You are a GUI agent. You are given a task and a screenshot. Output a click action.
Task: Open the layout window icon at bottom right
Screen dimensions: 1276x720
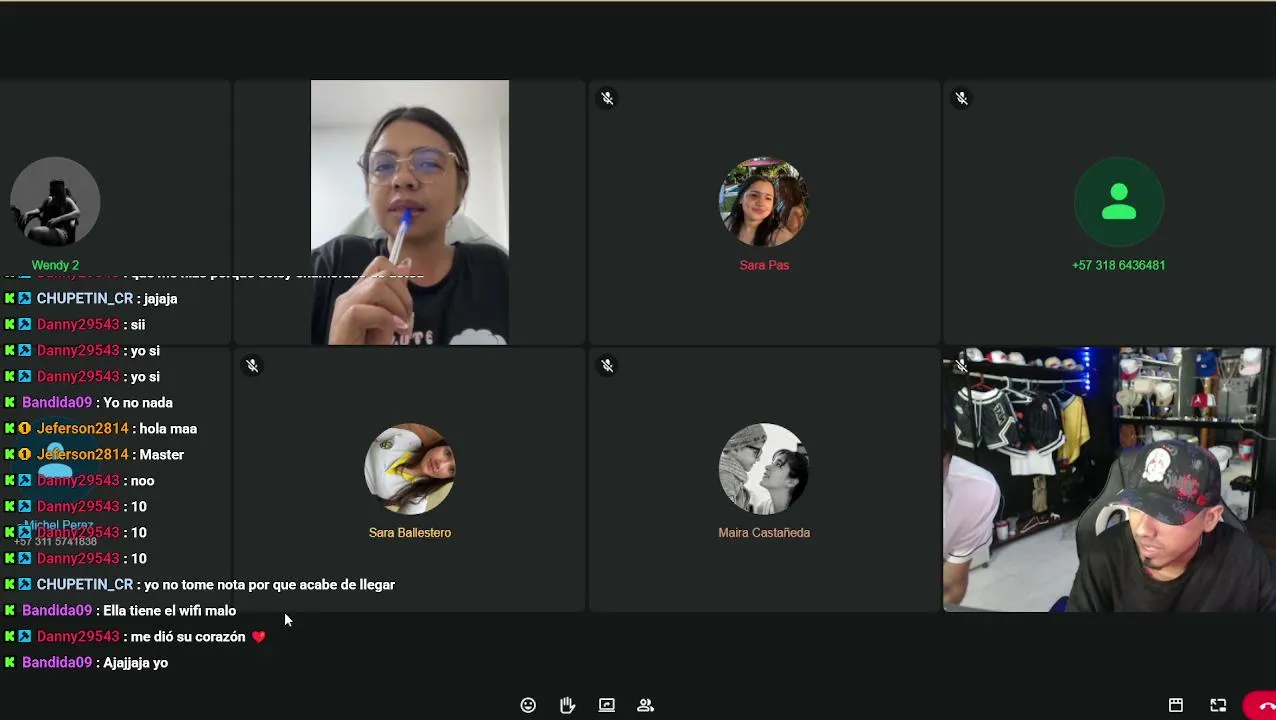point(1176,705)
